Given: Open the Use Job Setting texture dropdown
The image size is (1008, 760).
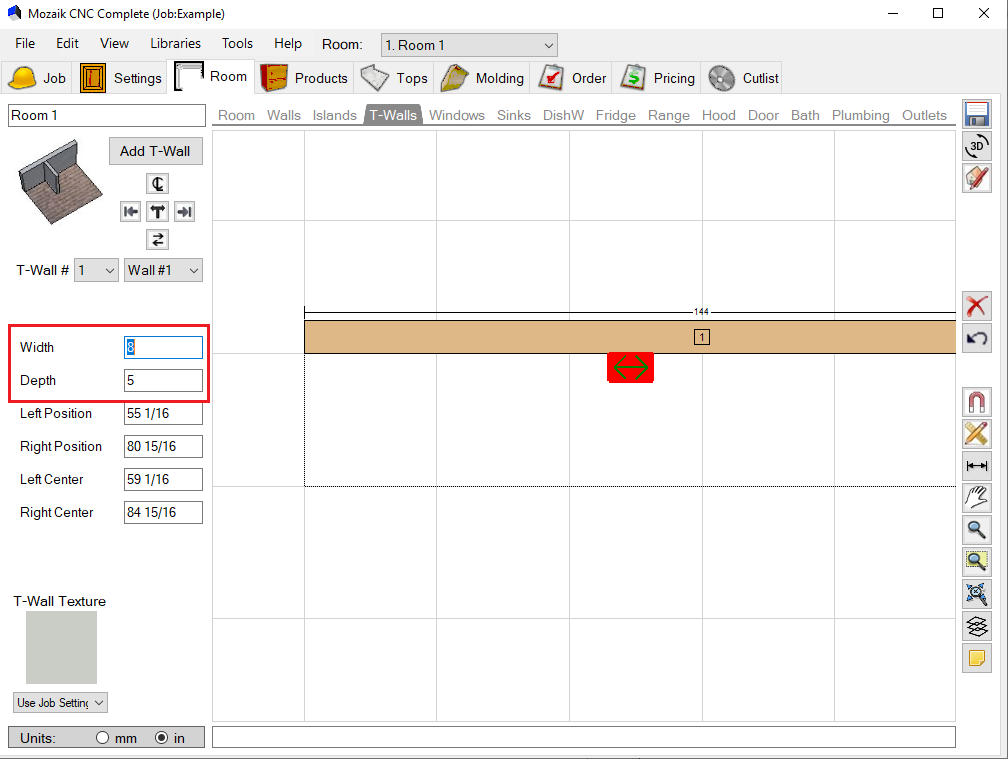Looking at the screenshot, I should (60, 703).
